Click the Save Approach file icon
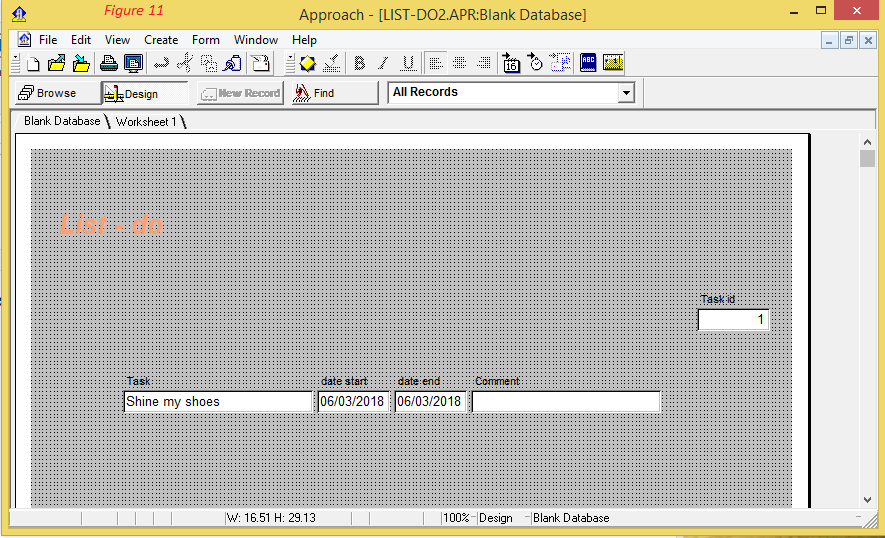Screen dimensions: 885x538 coord(81,63)
